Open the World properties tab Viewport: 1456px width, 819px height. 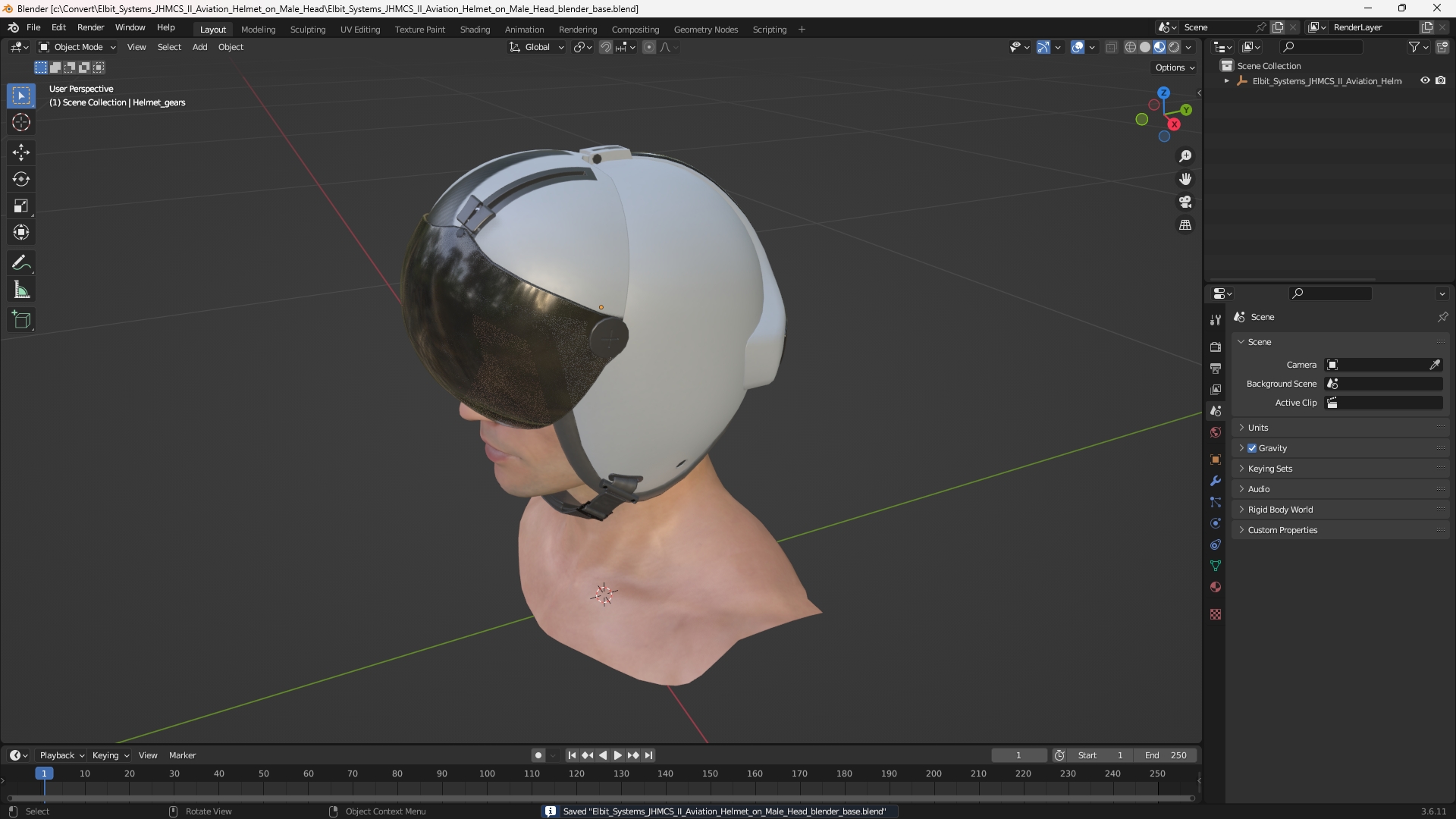tap(1216, 432)
